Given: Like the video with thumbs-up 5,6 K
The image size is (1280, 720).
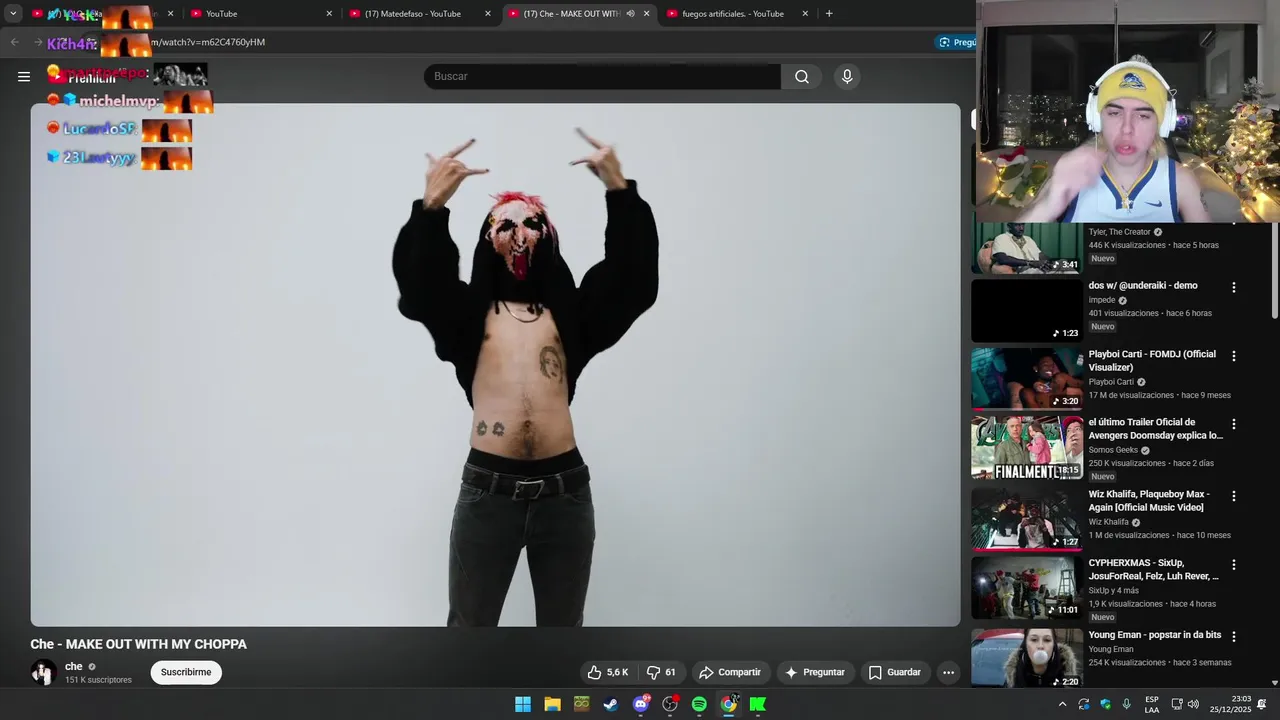Looking at the screenshot, I should (x=608, y=673).
